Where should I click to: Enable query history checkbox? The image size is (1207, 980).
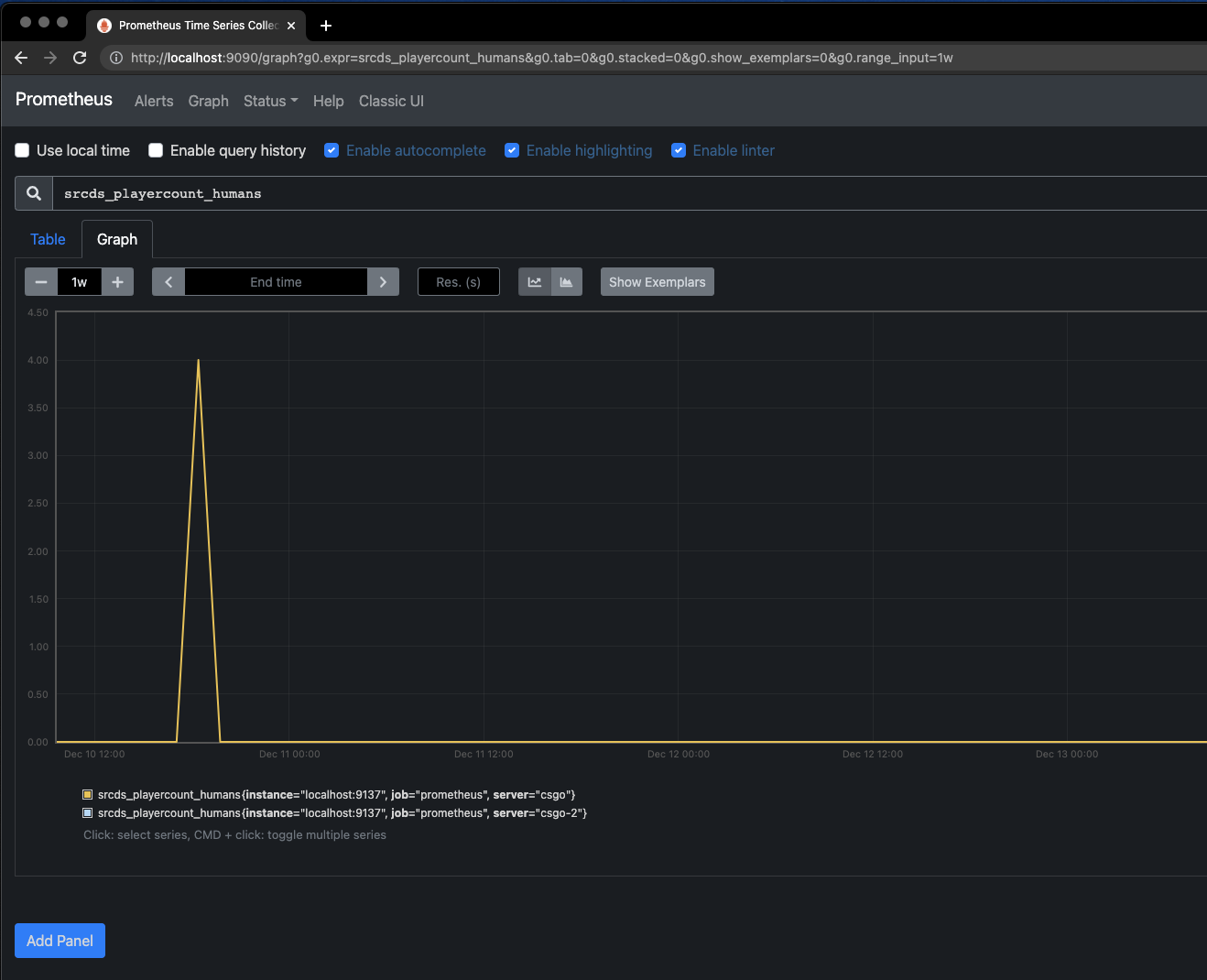156,150
